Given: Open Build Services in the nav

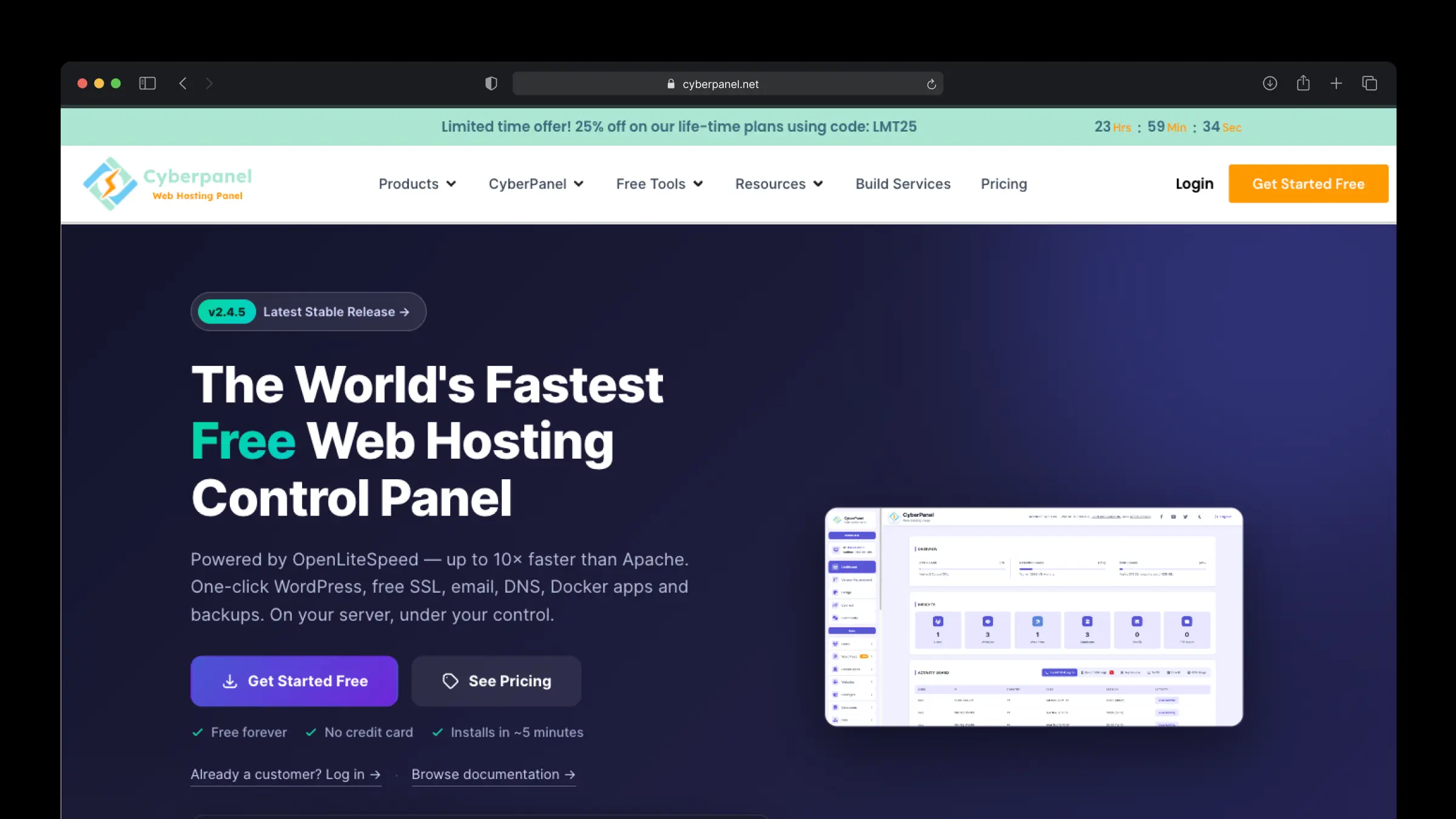Looking at the screenshot, I should point(903,184).
